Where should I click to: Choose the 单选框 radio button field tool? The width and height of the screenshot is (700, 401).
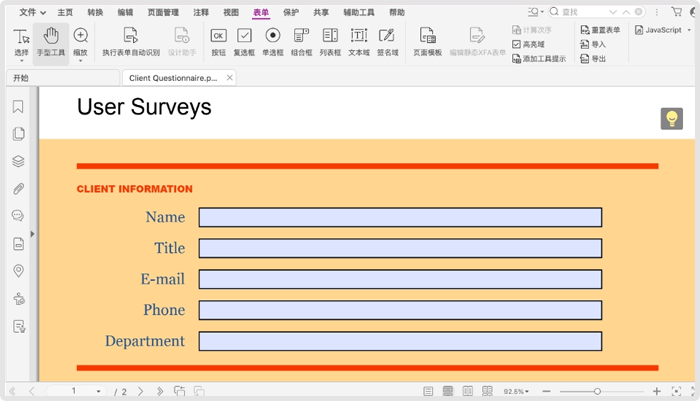click(272, 42)
